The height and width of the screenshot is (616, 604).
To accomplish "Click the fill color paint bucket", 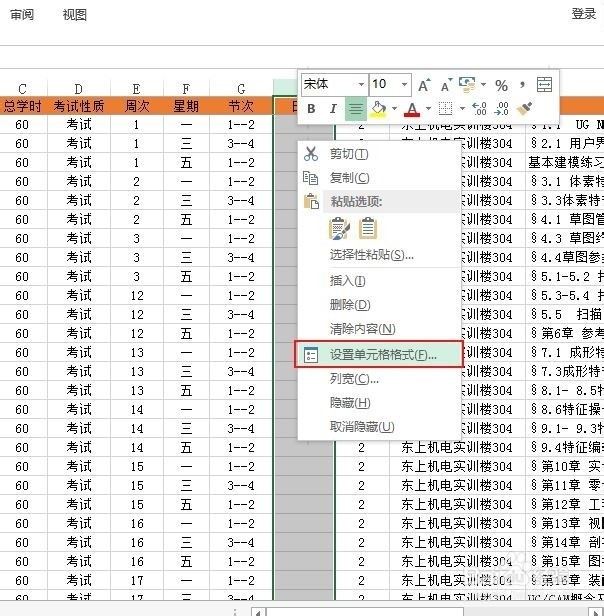I will [378, 109].
